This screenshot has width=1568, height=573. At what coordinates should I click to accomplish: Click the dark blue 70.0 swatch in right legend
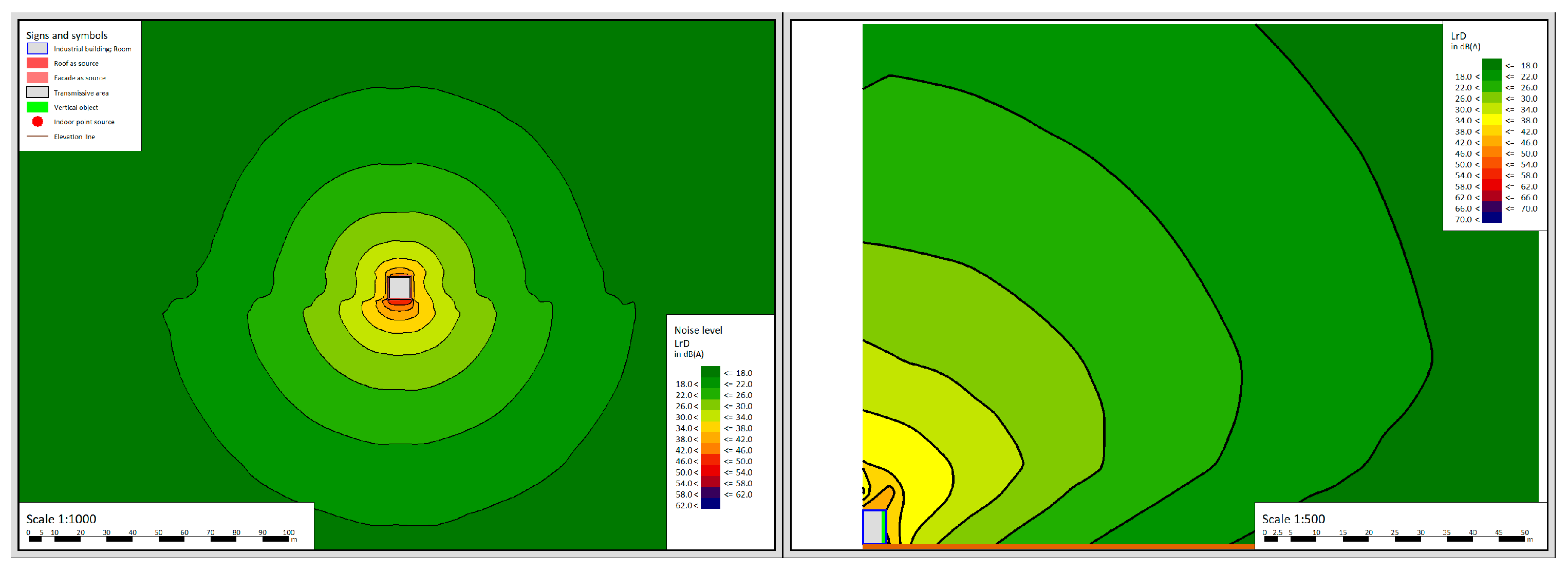click(x=1491, y=218)
